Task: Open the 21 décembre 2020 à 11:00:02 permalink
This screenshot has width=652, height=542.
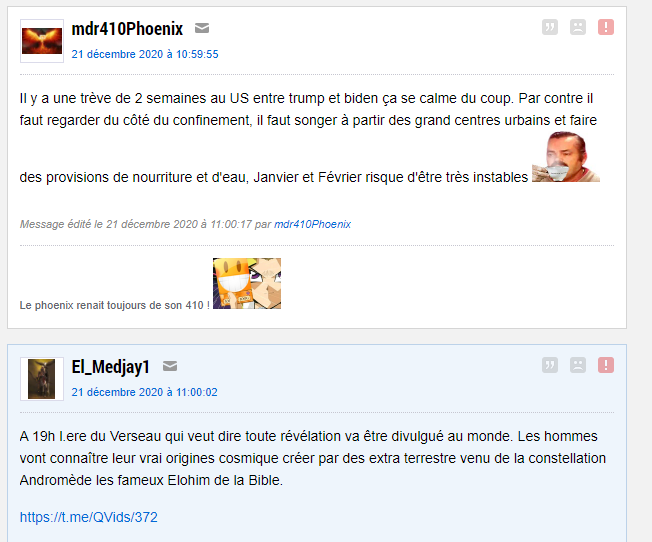Action: coord(144,392)
